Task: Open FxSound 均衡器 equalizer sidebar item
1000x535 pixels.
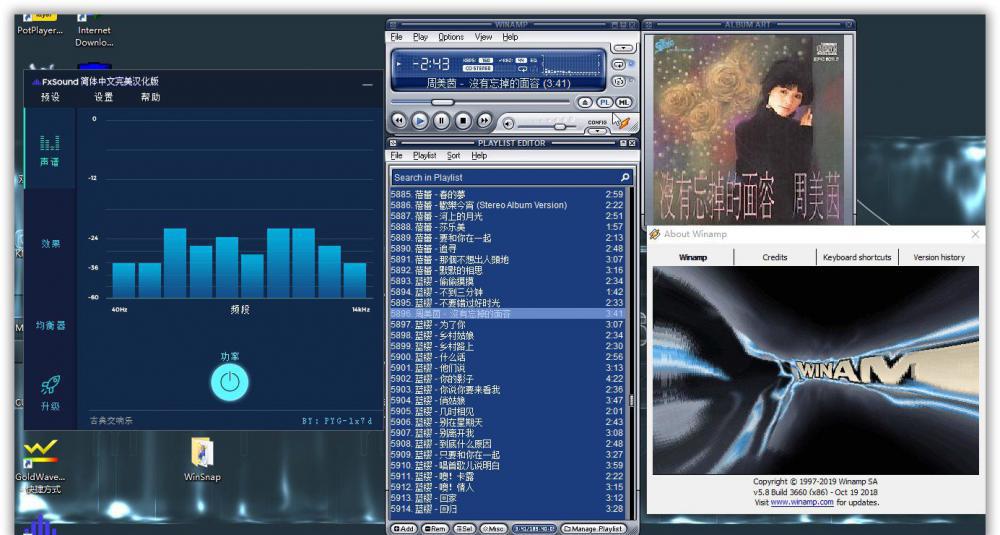Action: point(50,325)
